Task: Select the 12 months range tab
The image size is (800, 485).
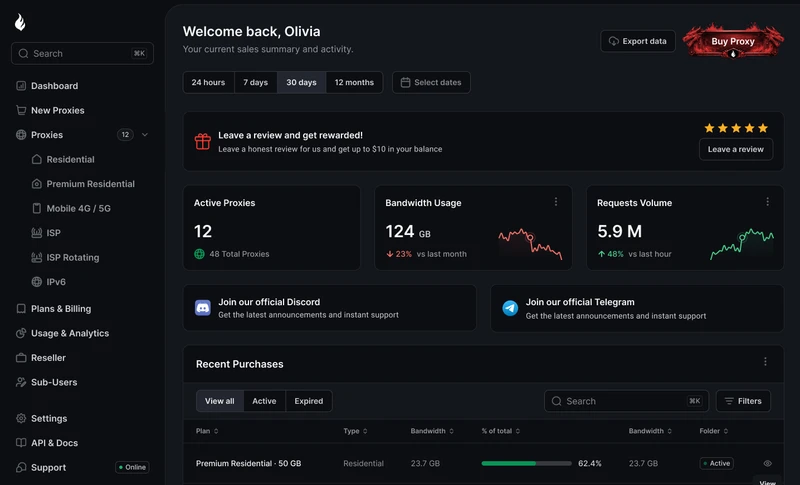Action: click(x=354, y=82)
